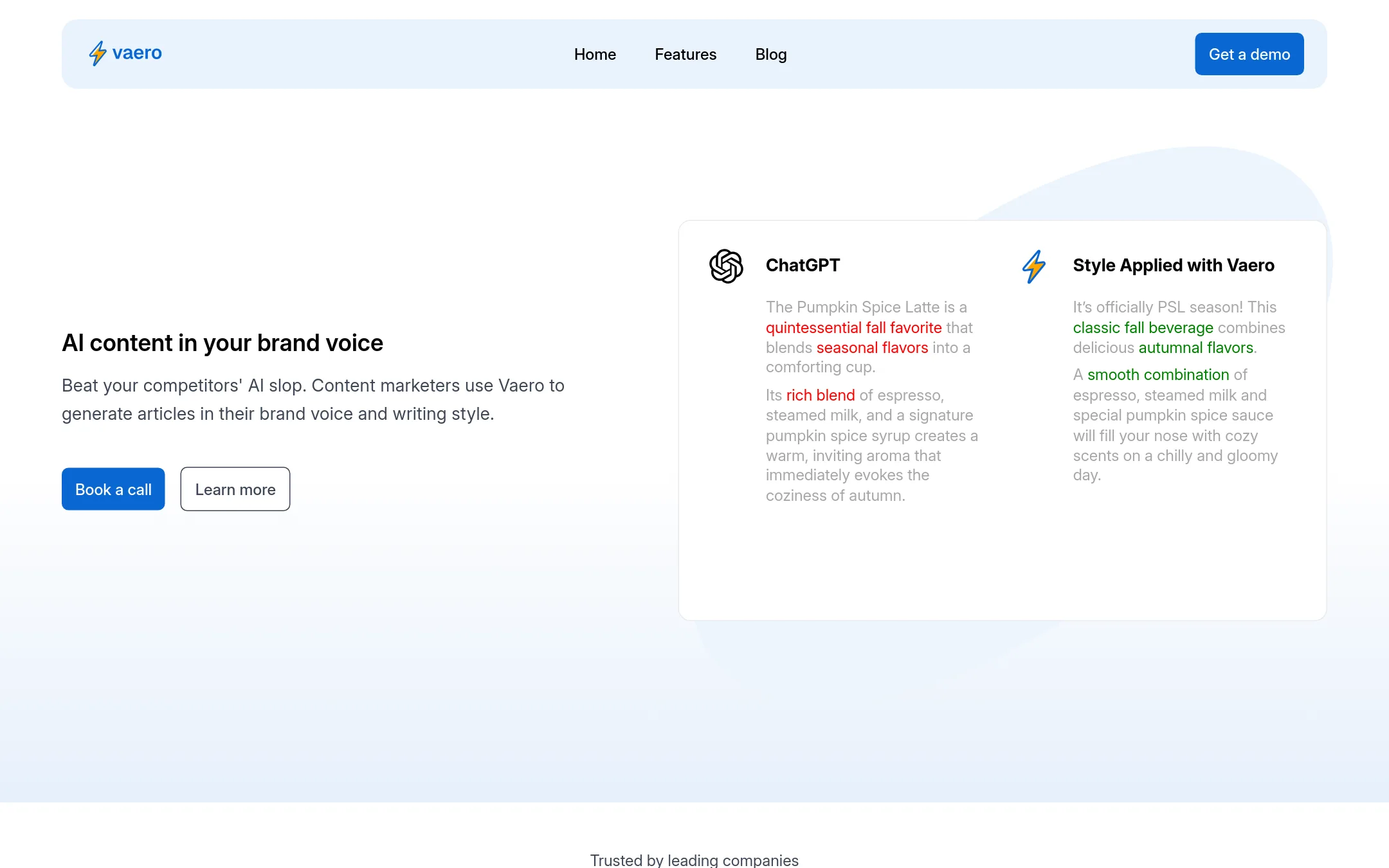Click the 'The Pumpkin Spice Latte is a' line

pos(866,307)
